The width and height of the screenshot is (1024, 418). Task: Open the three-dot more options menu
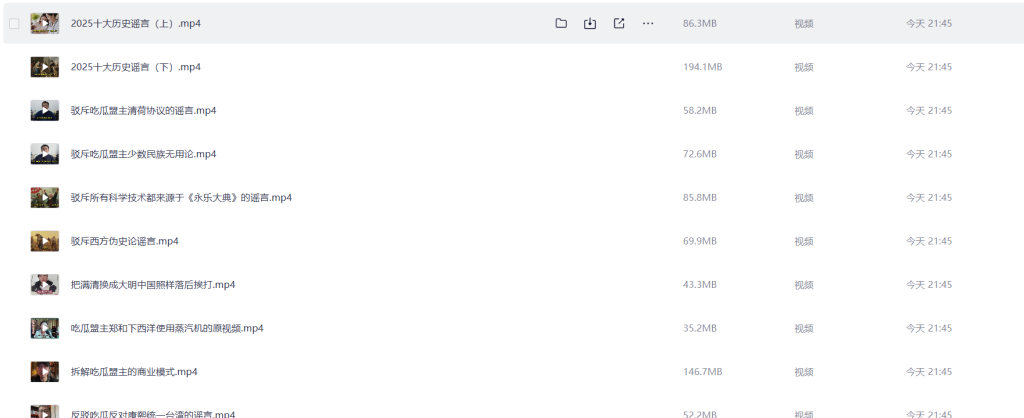coord(648,23)
